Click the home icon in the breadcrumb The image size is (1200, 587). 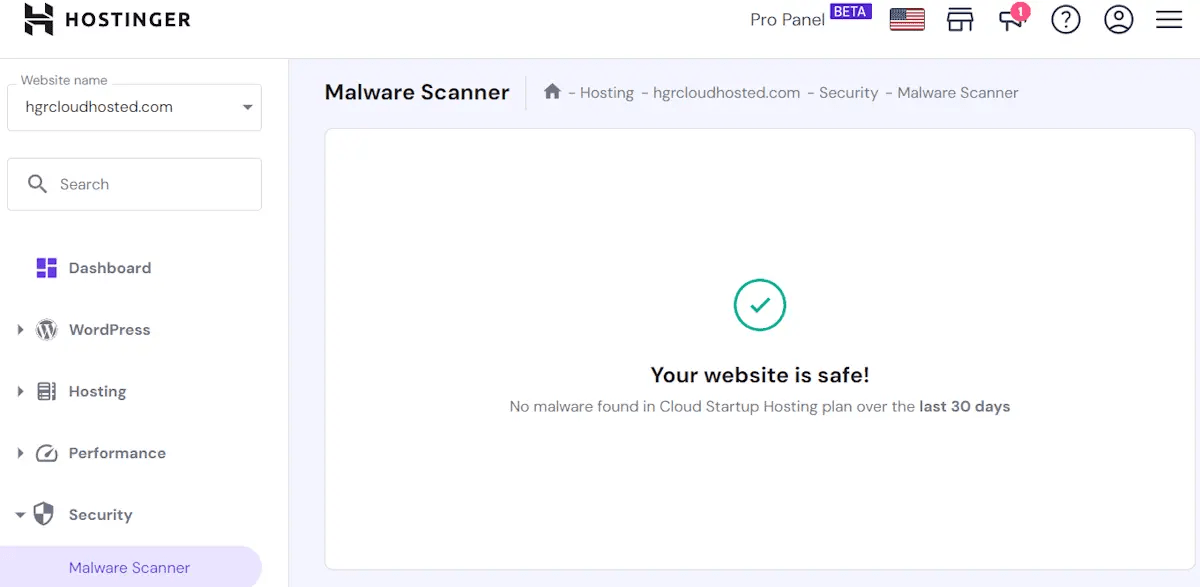click(x=553, y=91)
